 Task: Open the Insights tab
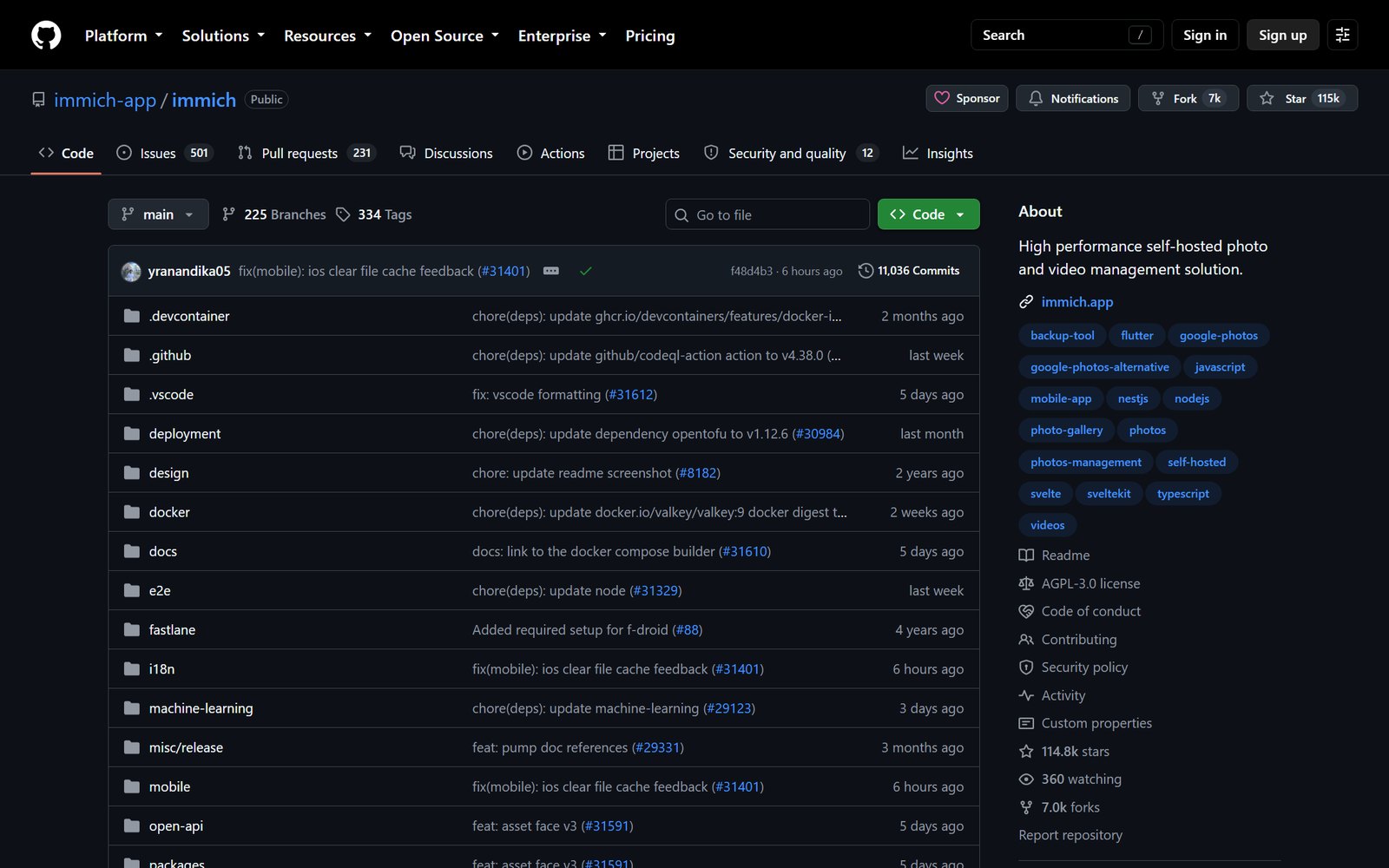[x=938, y=153]
